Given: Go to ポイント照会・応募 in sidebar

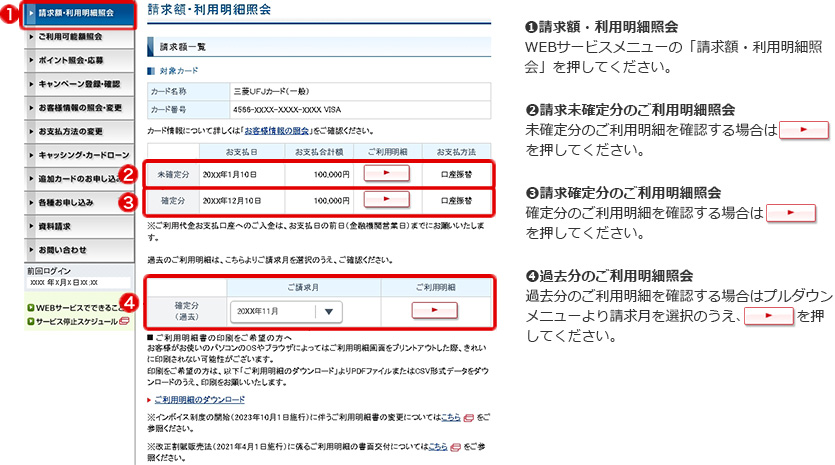Looking at the screenshot, I should (70, 60).
